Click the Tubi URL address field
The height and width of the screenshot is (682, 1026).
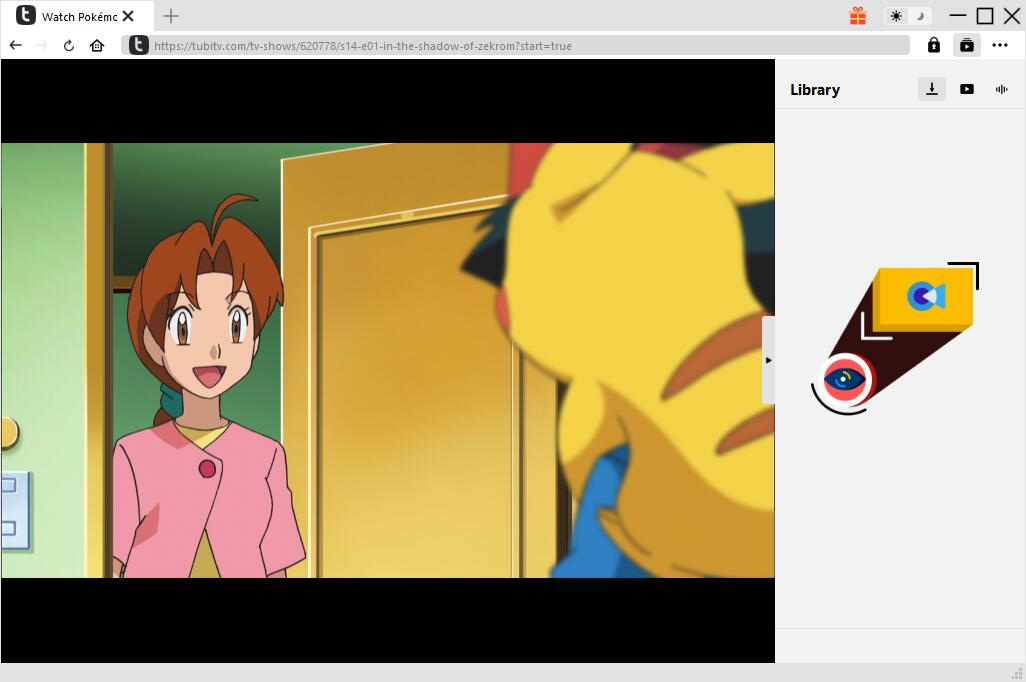click(x=520, y=45)
